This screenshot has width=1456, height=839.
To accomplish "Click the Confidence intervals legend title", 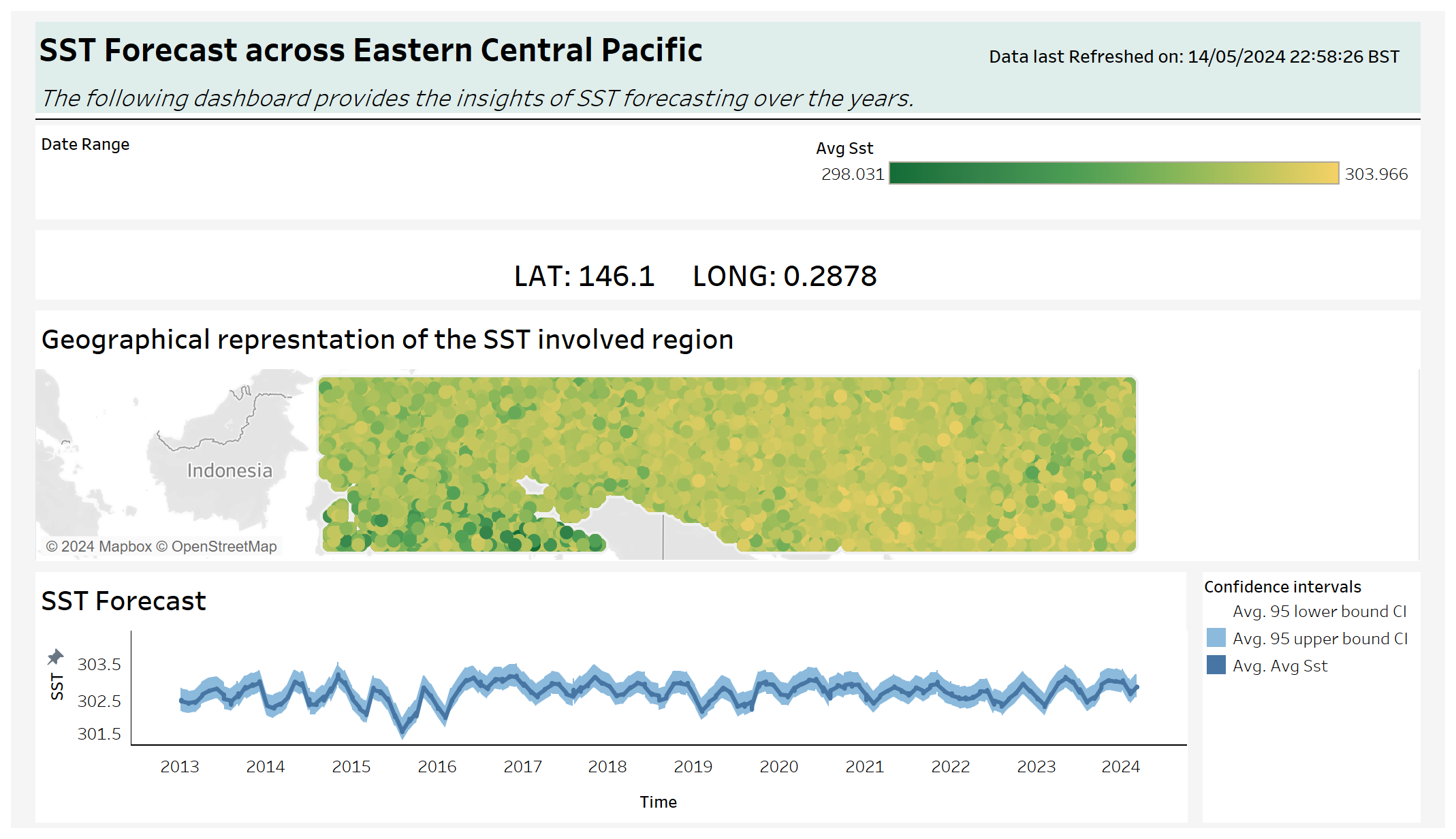I will click(1282, 587).
